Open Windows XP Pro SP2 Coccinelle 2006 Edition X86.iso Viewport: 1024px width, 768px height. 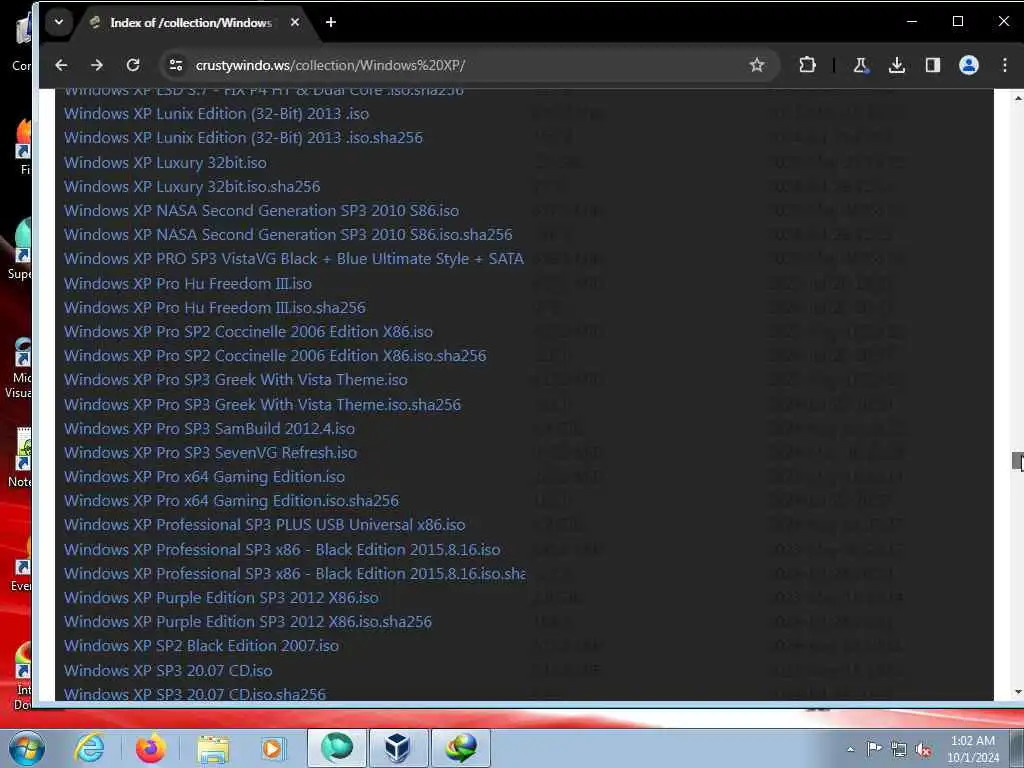point(248,332)
